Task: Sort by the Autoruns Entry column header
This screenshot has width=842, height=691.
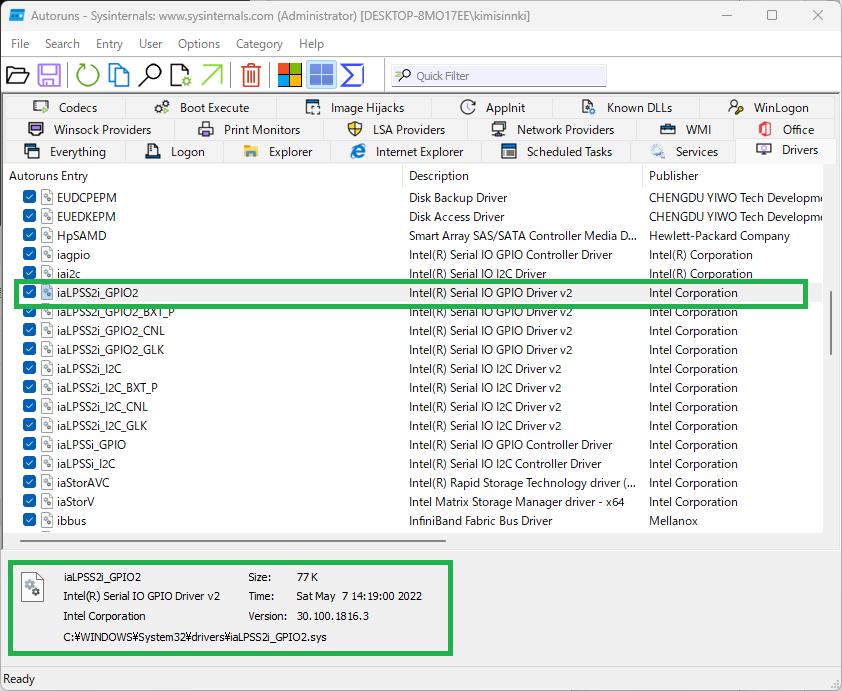Action: coord(204,176)
